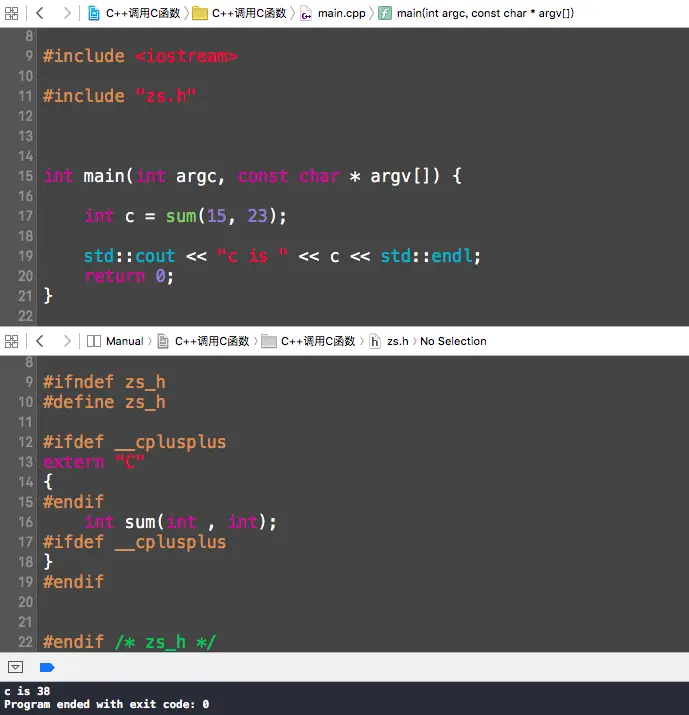This screenshot has width=689, height=715.
Task: Click "Program ended with exit code: 0"
Action: [x=107, y=704]
